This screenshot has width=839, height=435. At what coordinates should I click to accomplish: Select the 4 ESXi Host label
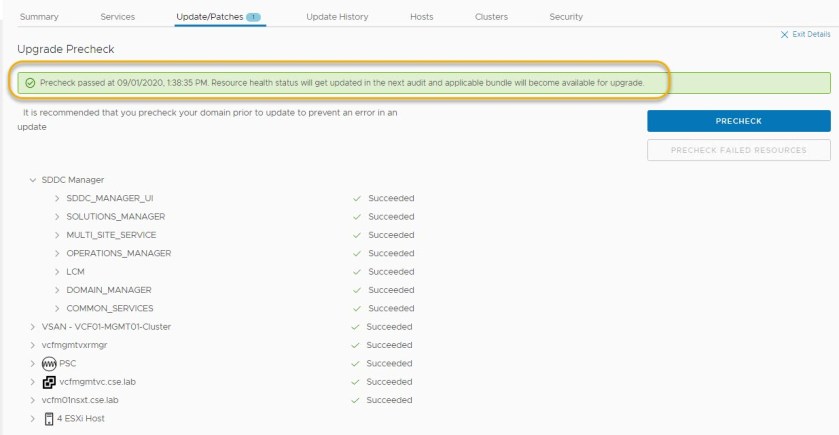point(81,418)
